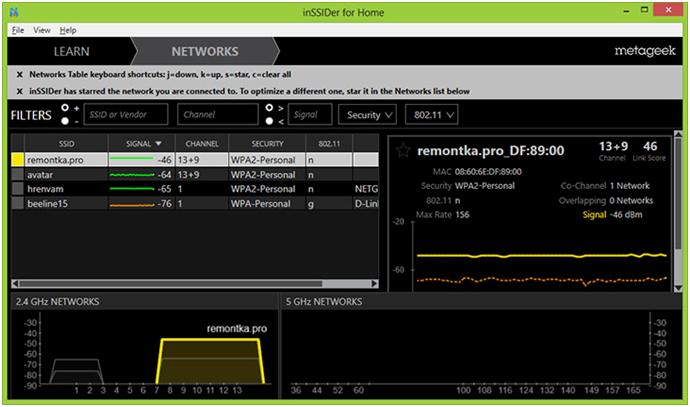Select the hrenvam network row
This screenshot has height=407, width=690.
pos(195,189)
